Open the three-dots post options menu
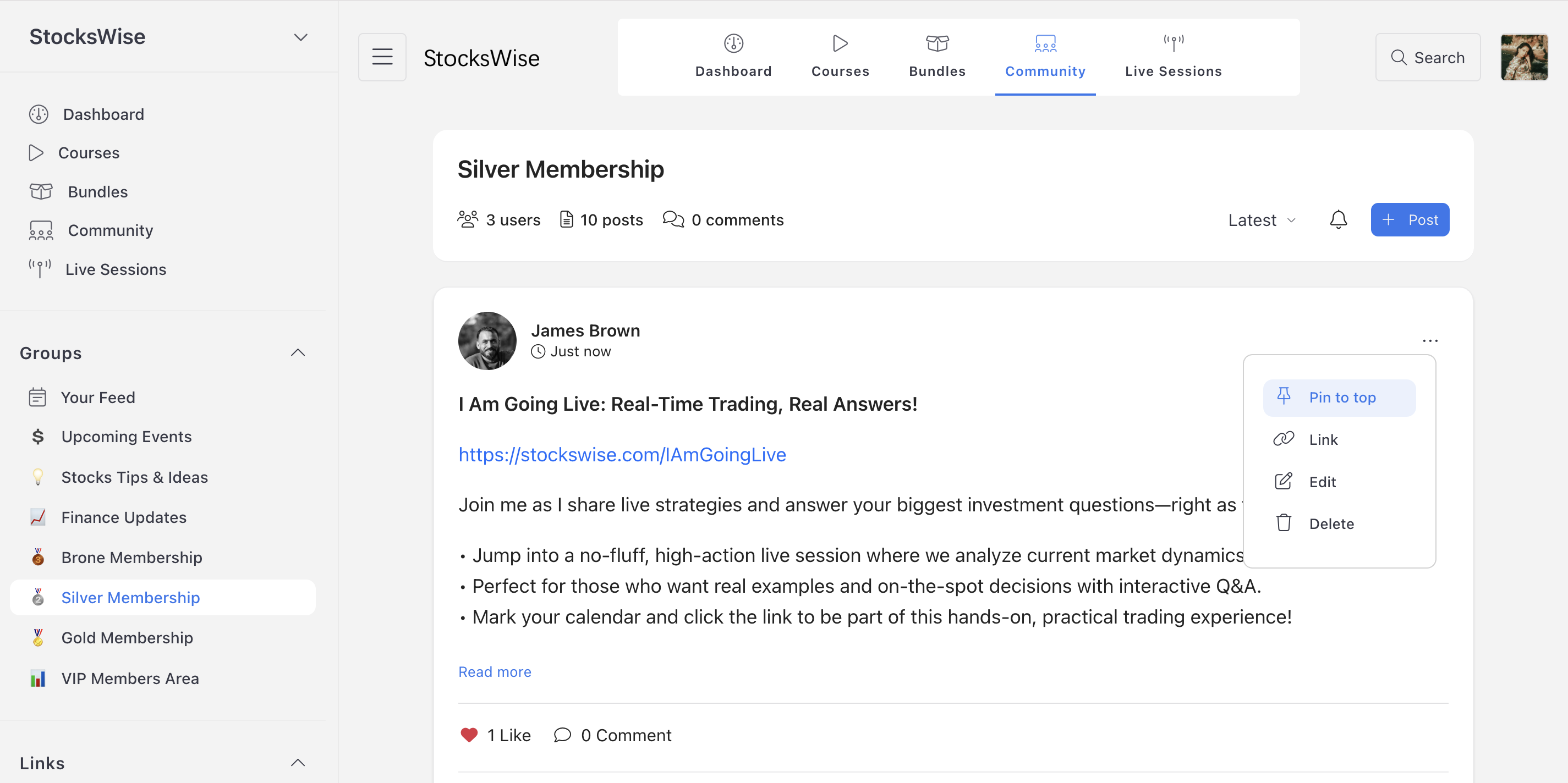This screenshot has width=1568, height=783. coord(1430,341)
